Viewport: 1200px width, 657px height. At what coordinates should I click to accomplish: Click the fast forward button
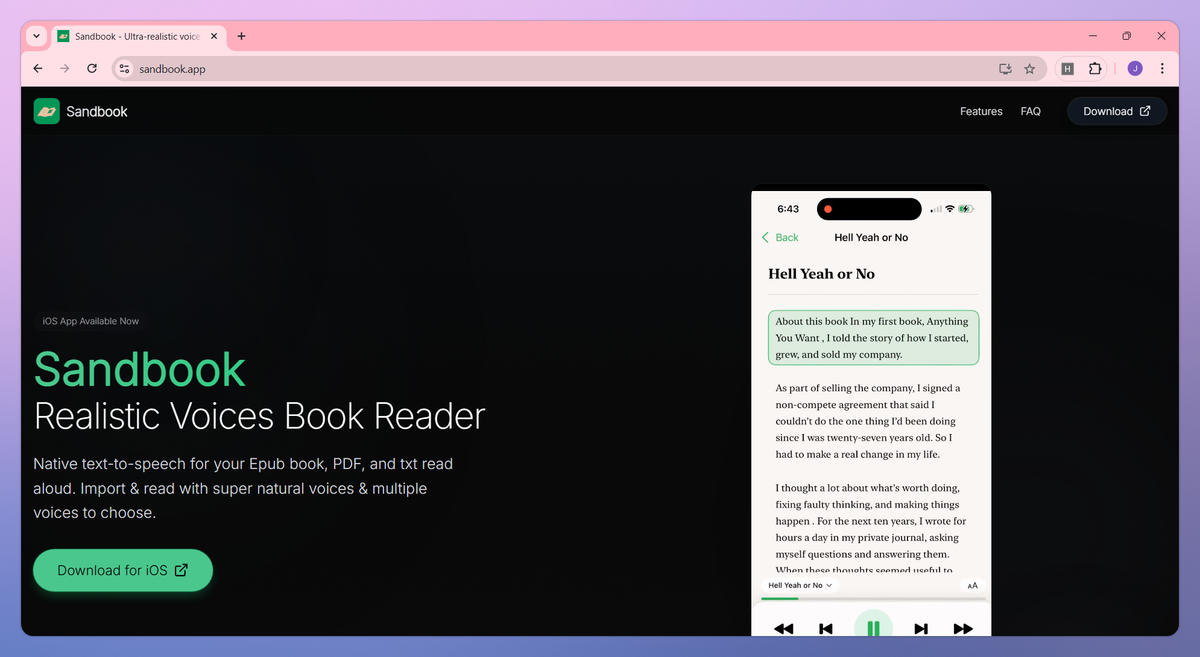[963, 628]
